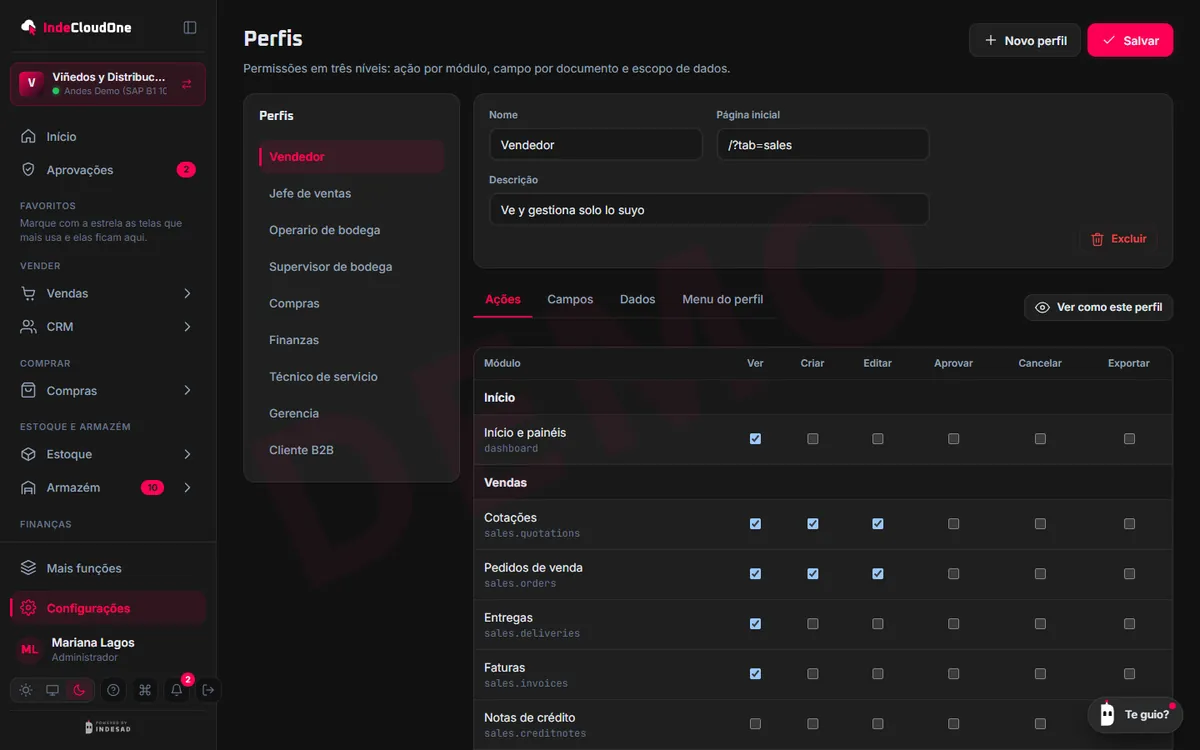Collapse the sidebar with the panel icon
The image size is (1200, 750).
pyautogui.click(x=190, y=28)
